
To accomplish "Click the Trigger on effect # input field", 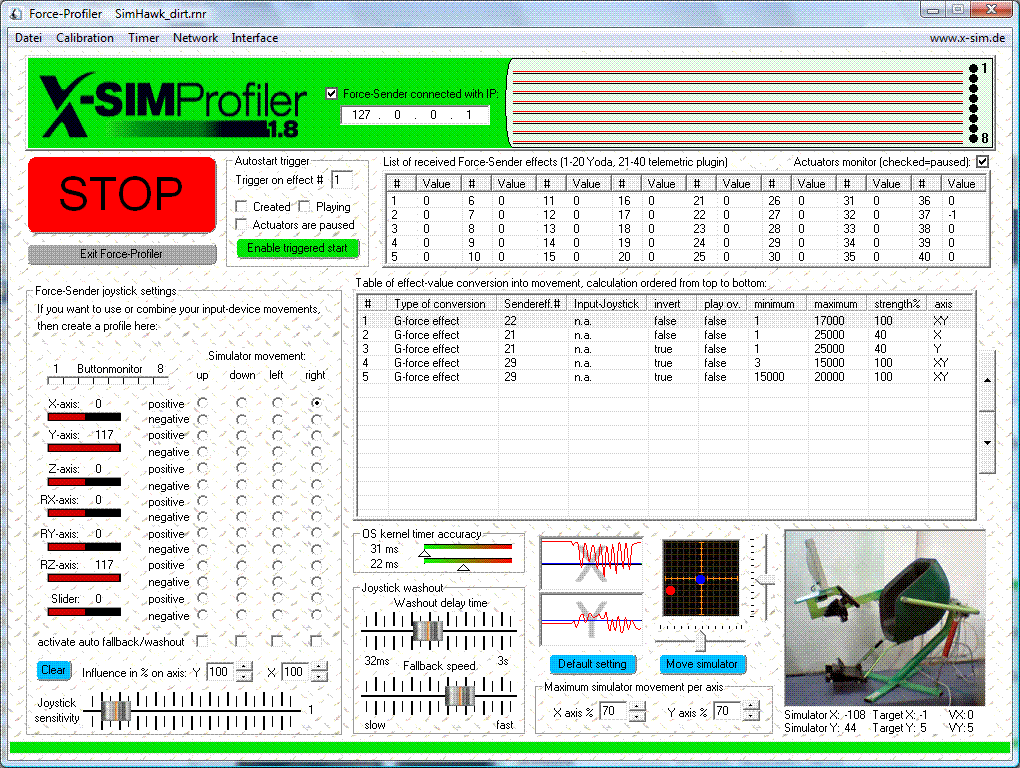I will [342, 179].
